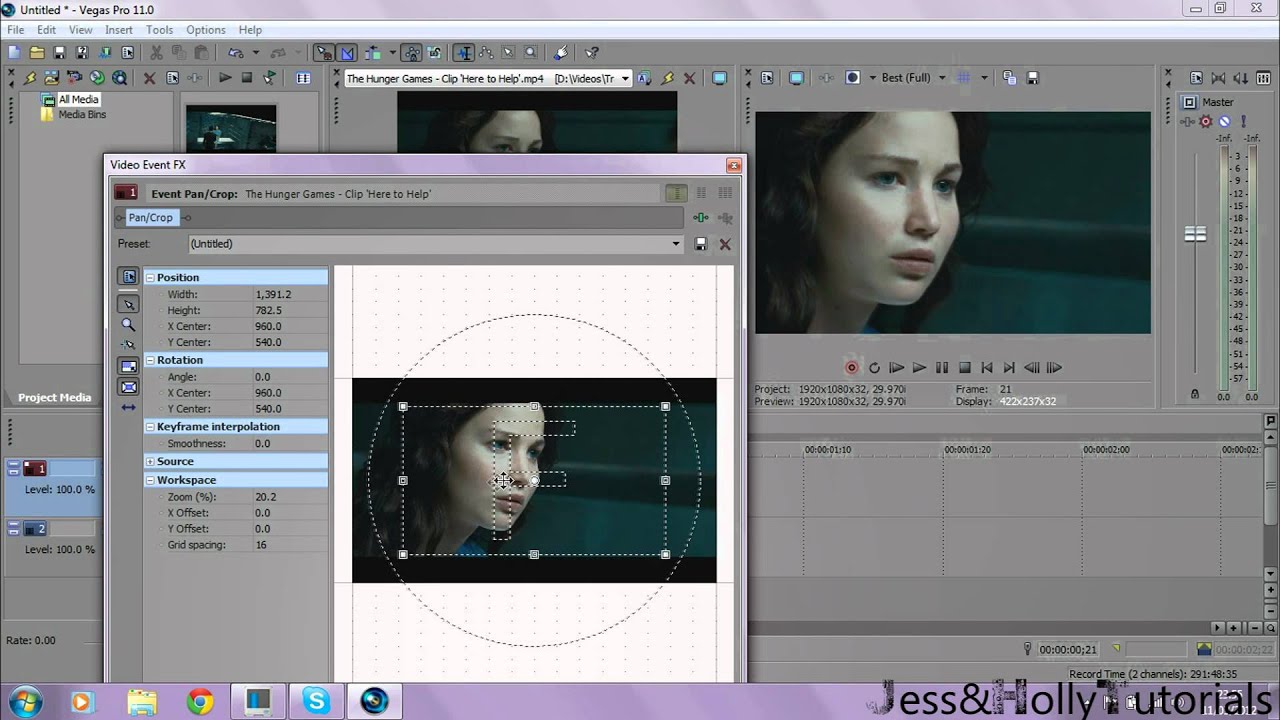The height and width of the screenshot is (720, 1280).
Task: Click the Master volume fader handle
Action: click(1195, 234)
